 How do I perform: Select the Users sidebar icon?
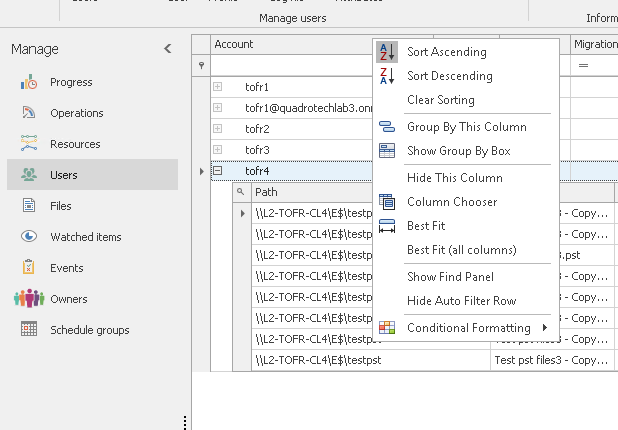[29, 175]
